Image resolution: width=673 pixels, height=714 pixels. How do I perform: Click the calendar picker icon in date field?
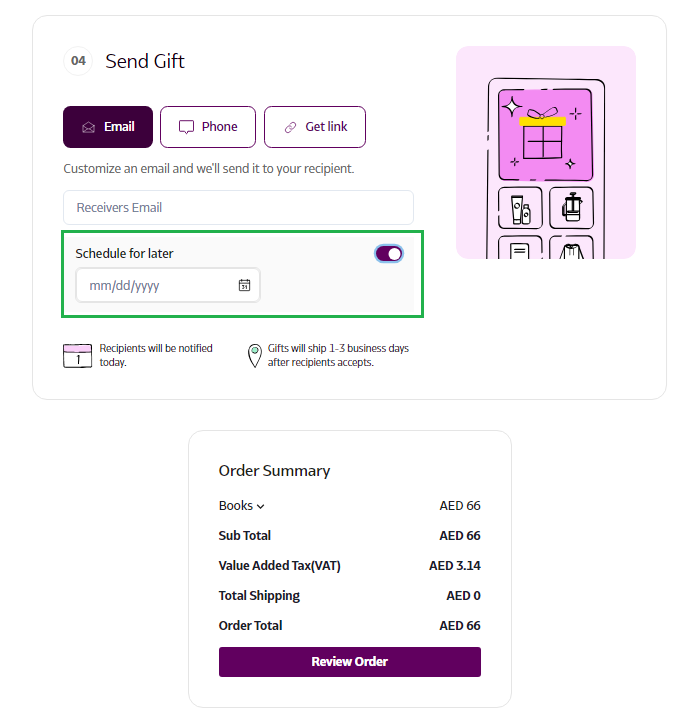pyautogui.click(x=244, y=286)
